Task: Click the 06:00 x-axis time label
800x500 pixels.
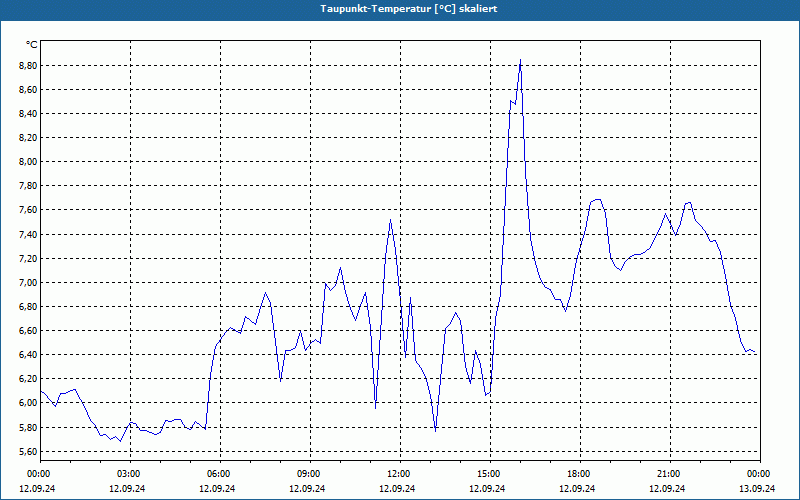Action: click(218, 474)
